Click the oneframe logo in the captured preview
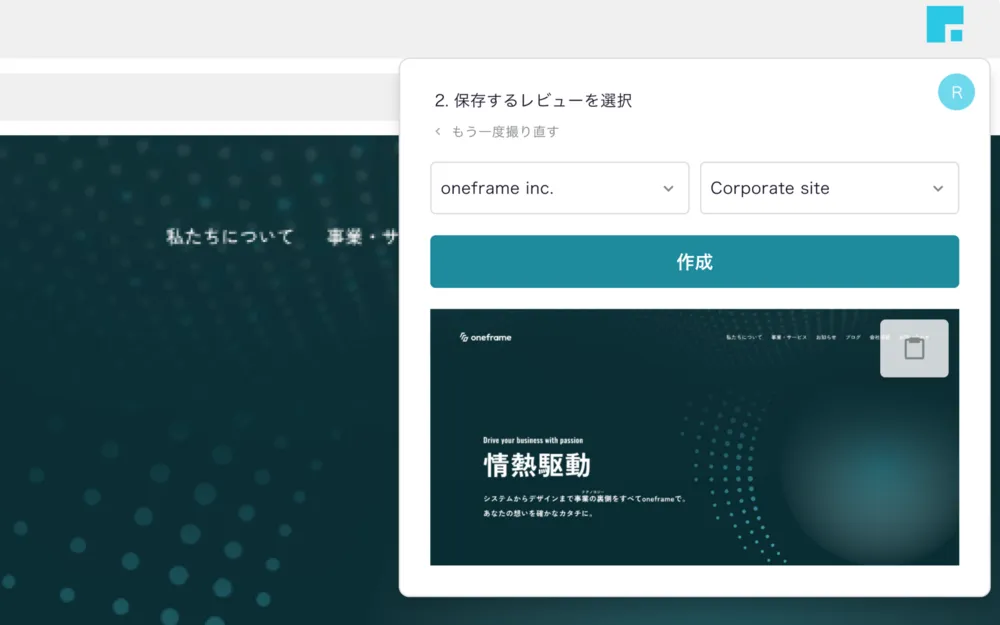 click(x=486, y=338)
